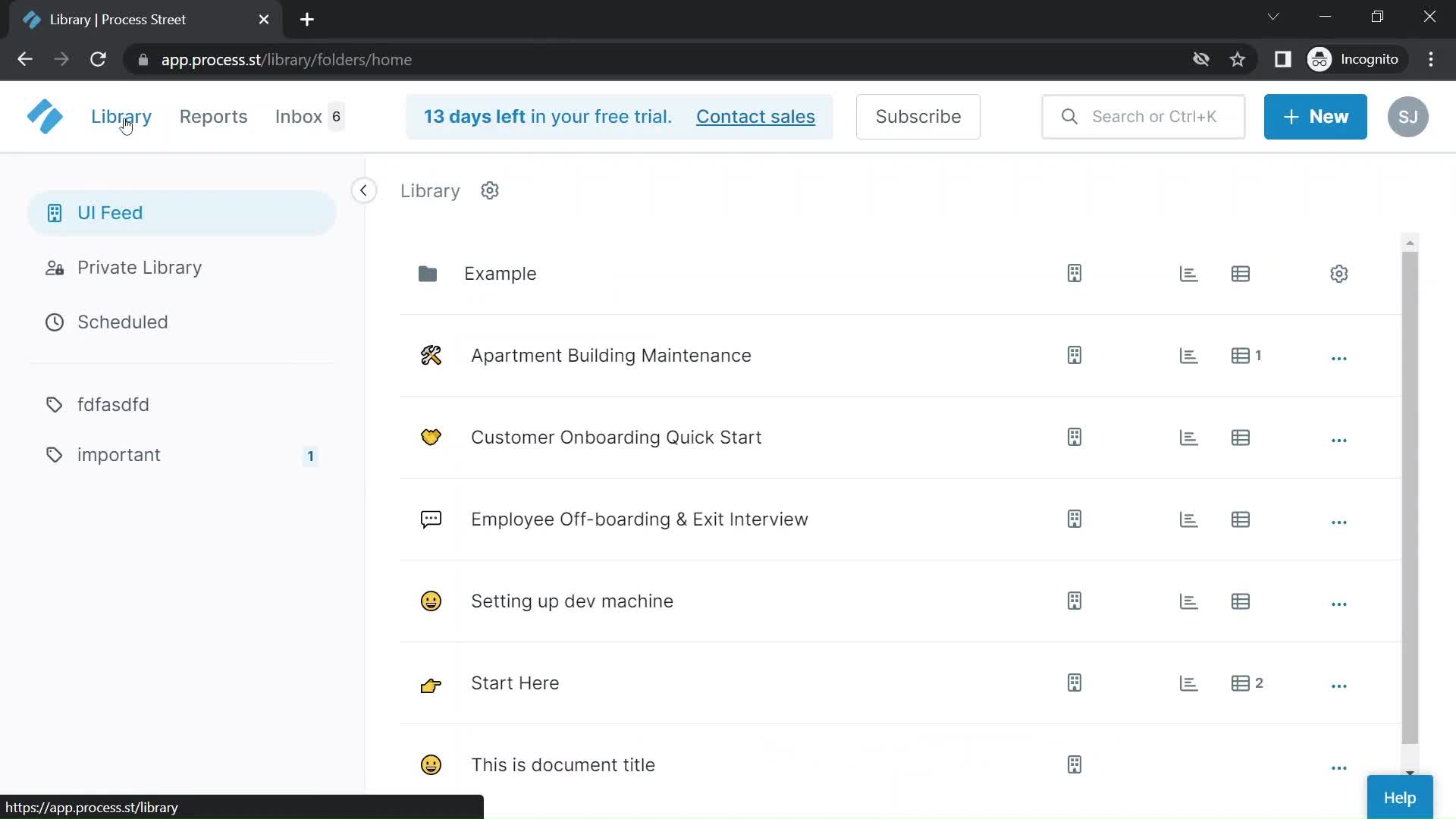
Task: Expand options for This is document title
Action: tap(1339, 765)
